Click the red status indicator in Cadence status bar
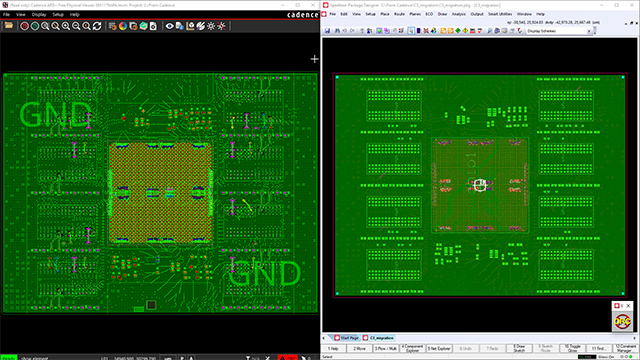This screenshot has height=360, width=640. [x=287, y=358]
